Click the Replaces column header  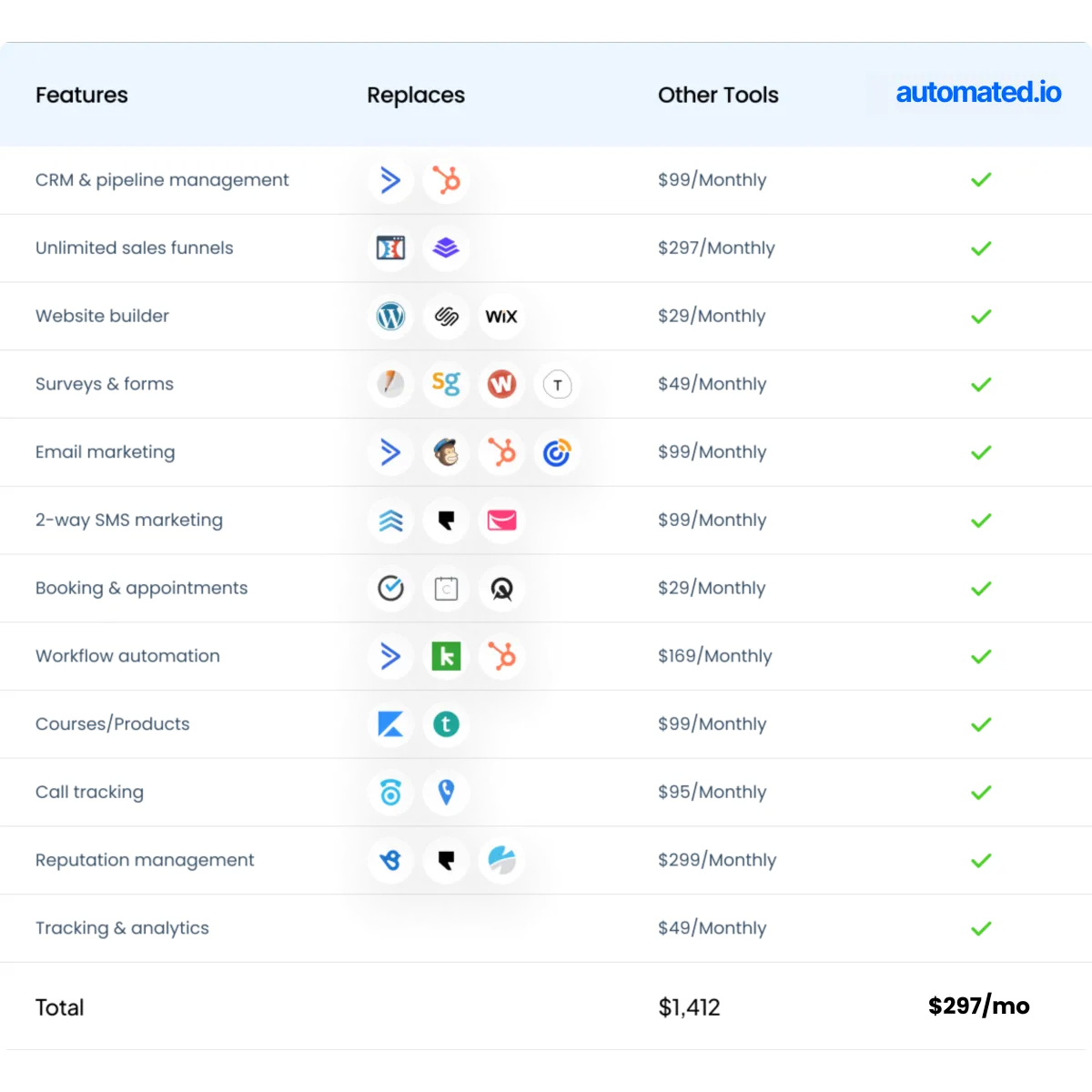tap(416, 96)
